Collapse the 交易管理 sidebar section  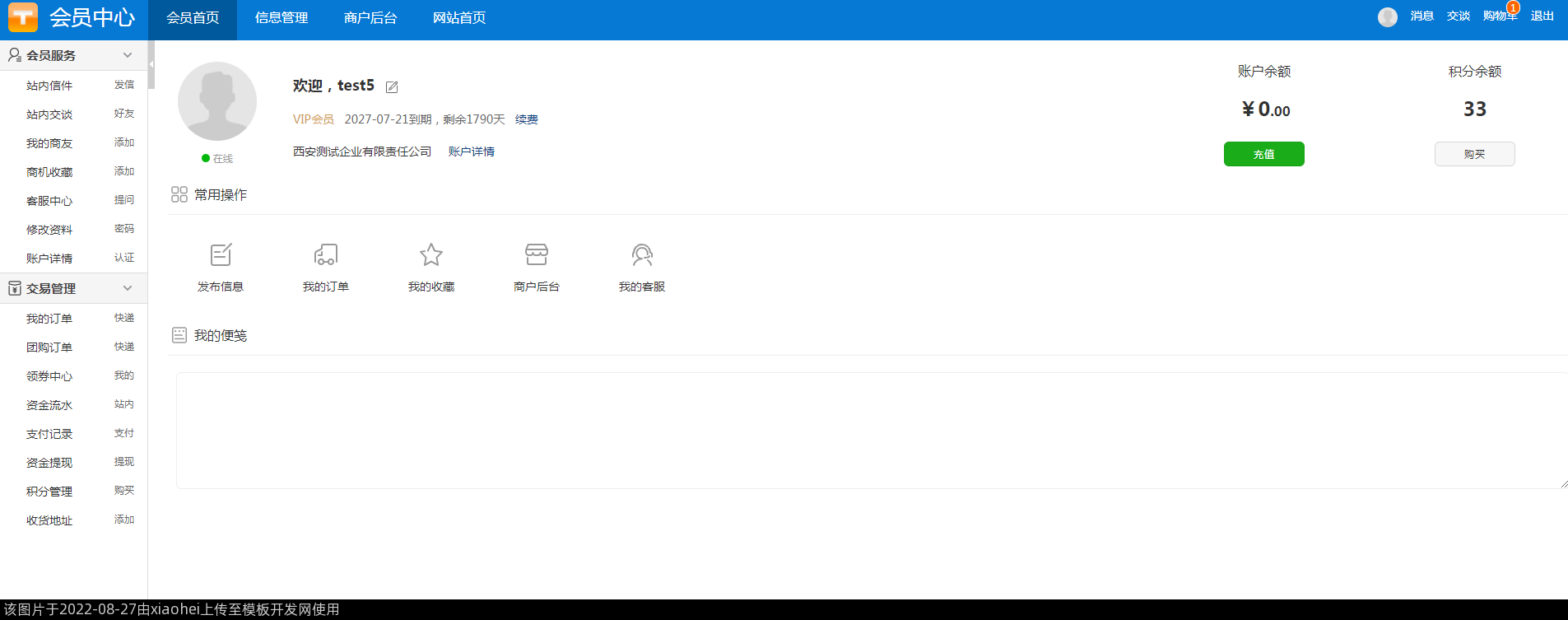(x=128, y=288)
